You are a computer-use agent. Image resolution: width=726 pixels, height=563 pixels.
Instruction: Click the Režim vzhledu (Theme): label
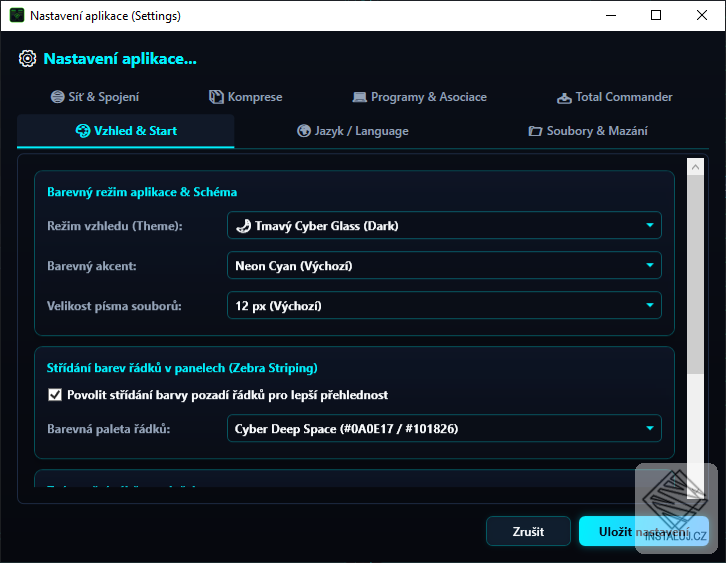click(x=115, y=226)
